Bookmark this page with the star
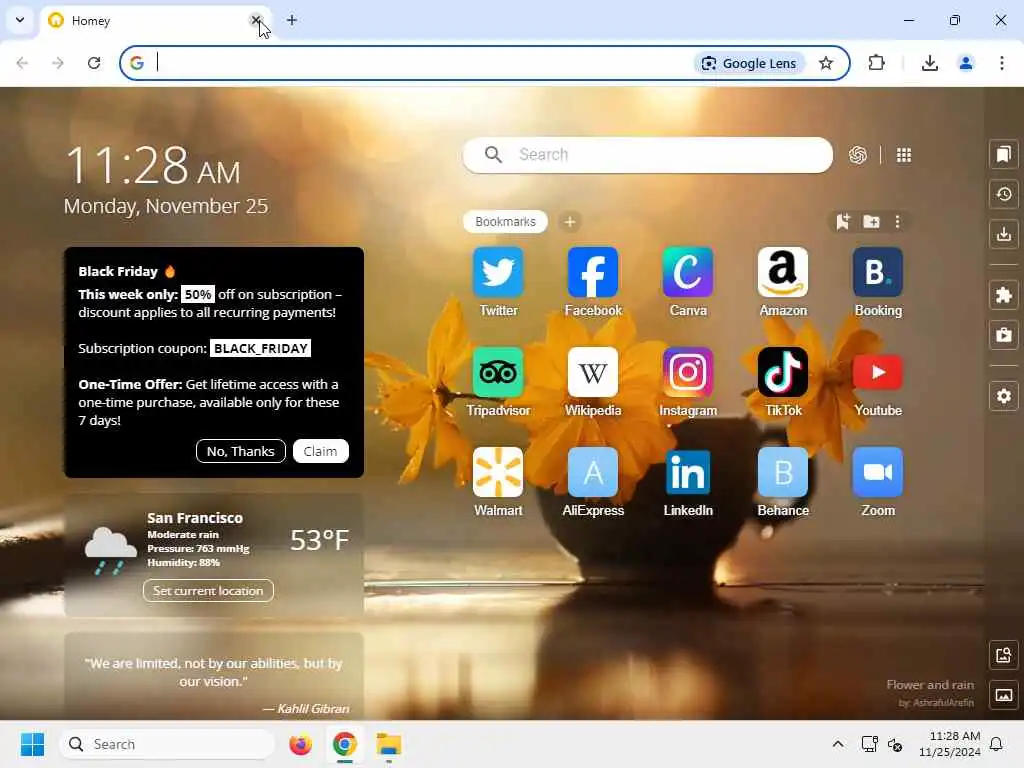The height and width of the screenshot is (768, 1024). (x=825, y=63)
